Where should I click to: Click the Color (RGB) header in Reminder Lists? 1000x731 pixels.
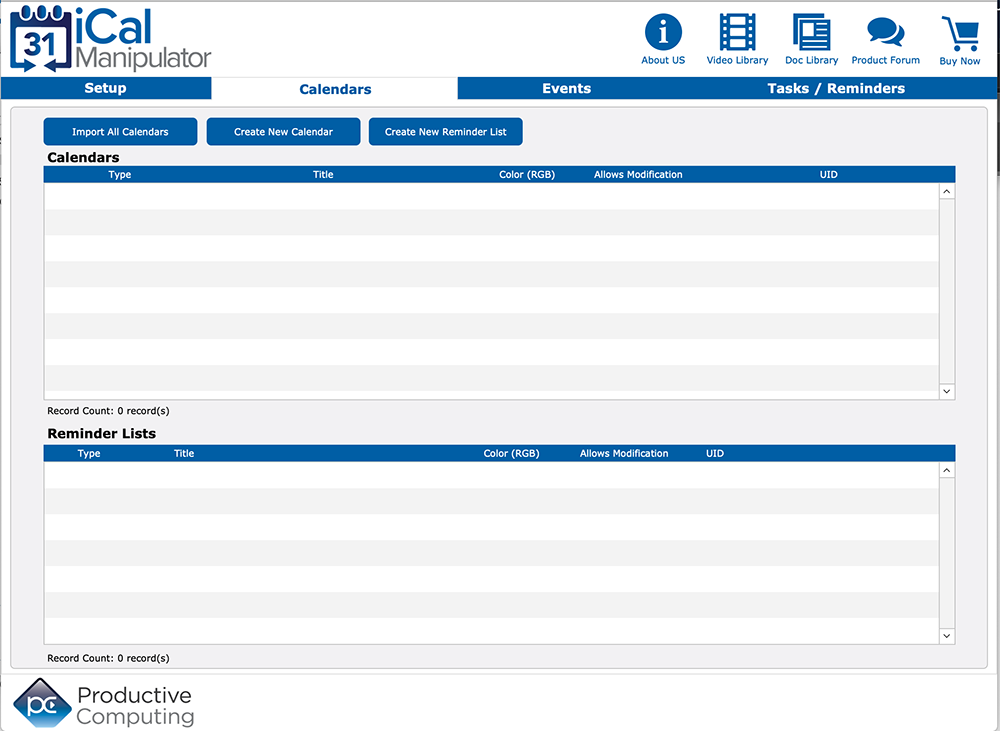click(511, 454)
